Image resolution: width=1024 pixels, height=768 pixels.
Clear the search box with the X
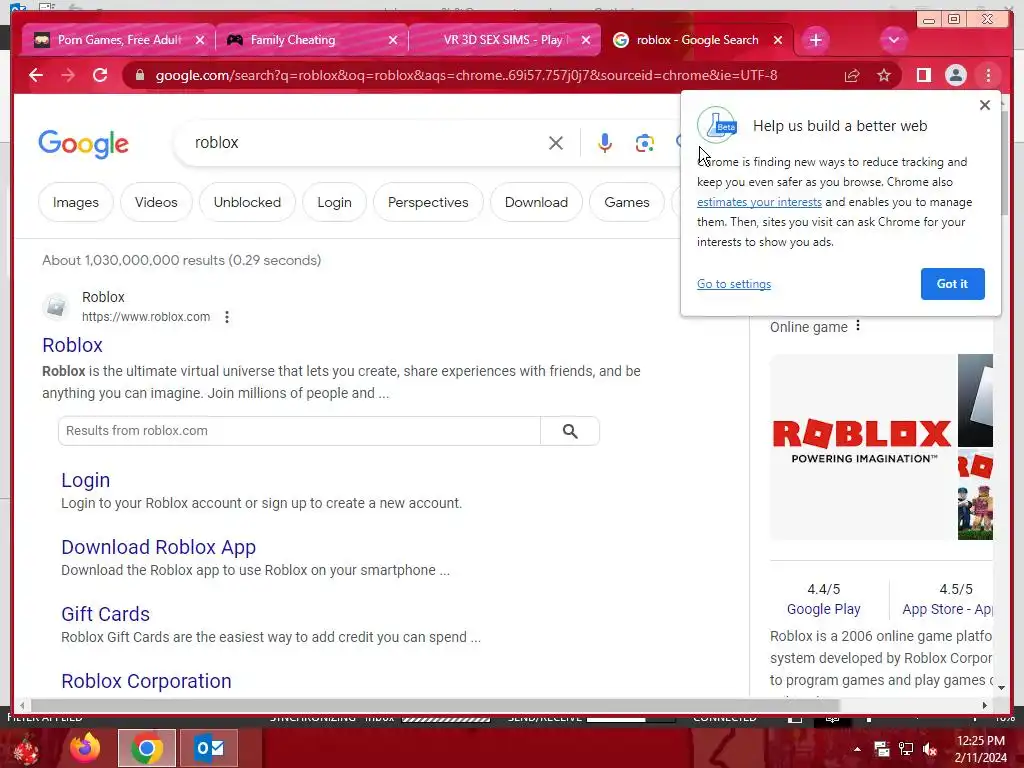coord(556,143)
